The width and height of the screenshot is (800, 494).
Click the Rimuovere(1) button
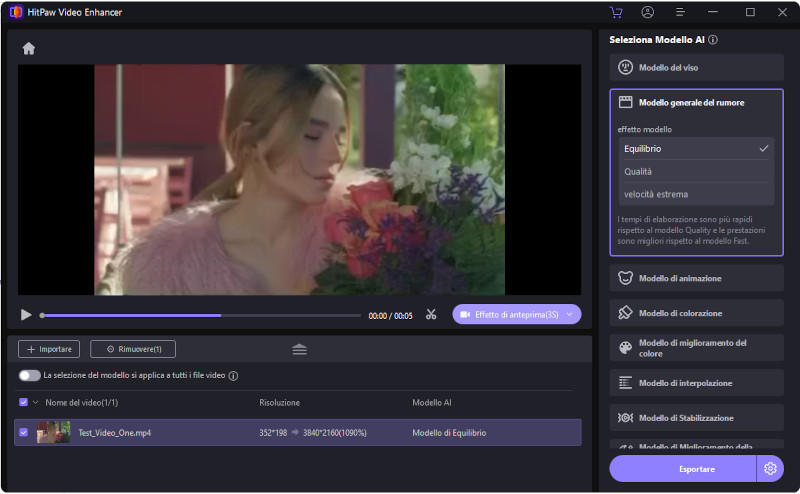[x=133, y=349]
